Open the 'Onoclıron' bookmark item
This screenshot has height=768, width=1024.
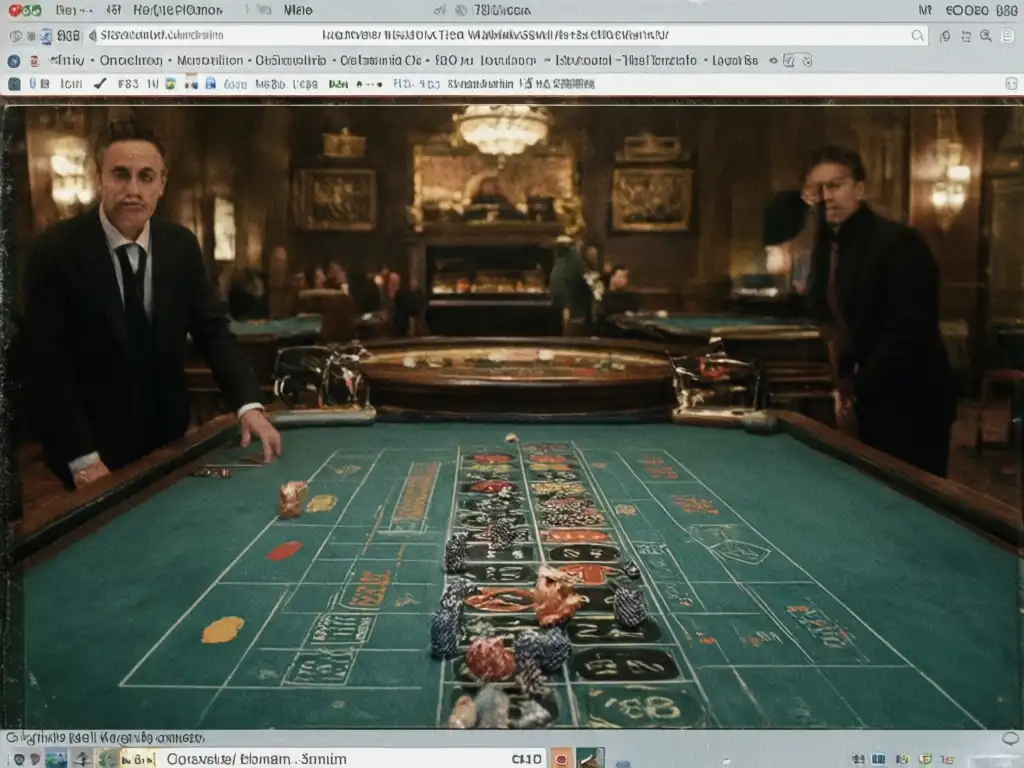point(131,60)
